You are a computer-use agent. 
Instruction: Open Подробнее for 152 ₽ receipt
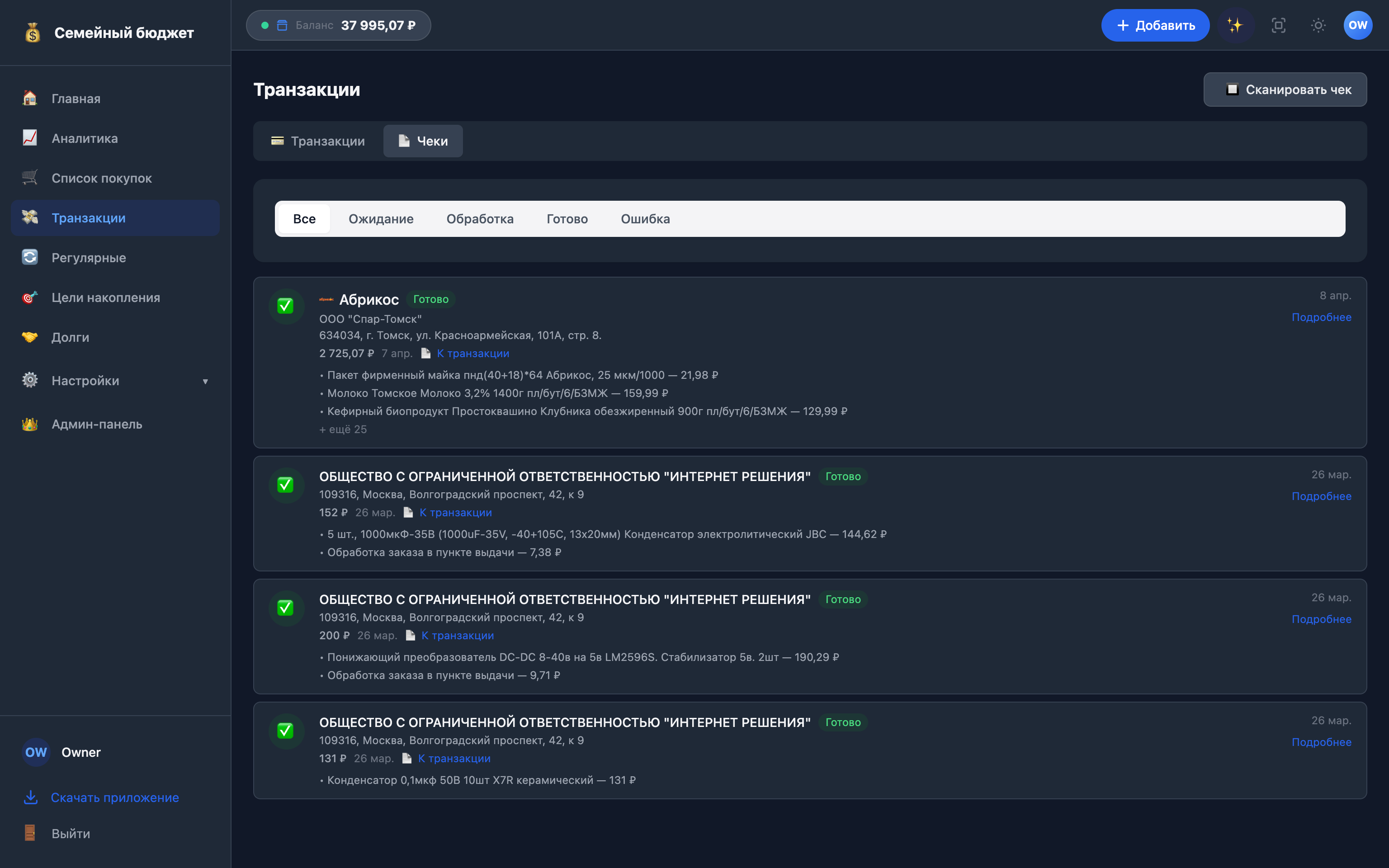1321,496
